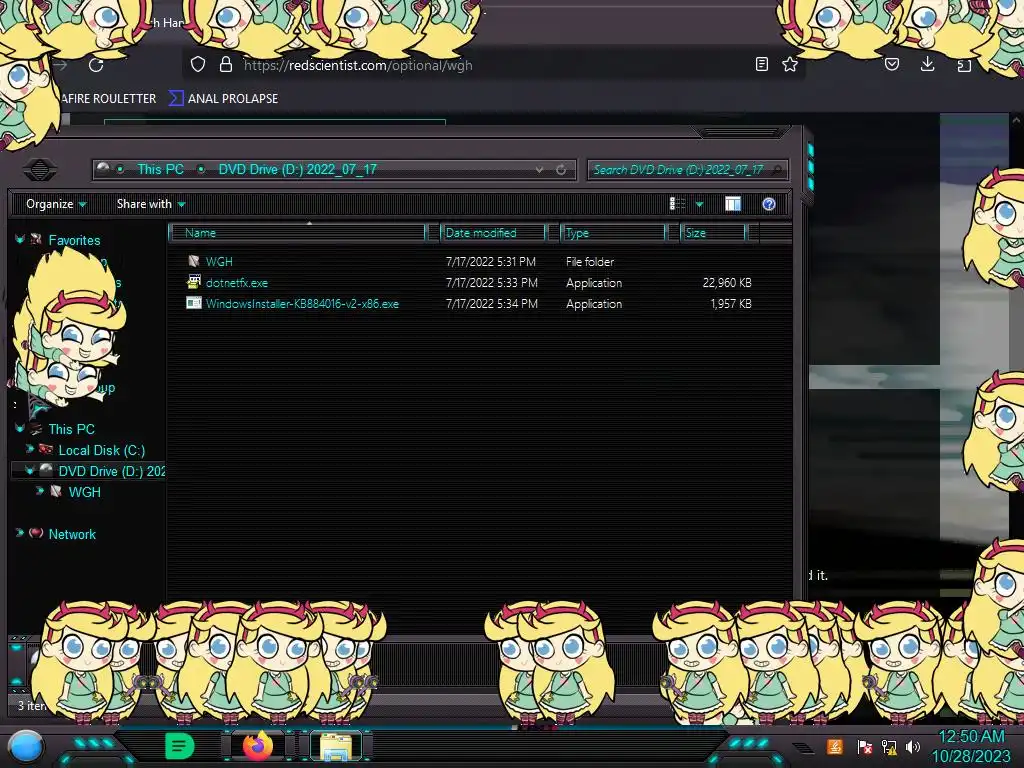Click the 7/17/2022 5:34 PM date cell
Image resolution: width=1024 pixels, height=768 pixels.
tap(492, 304)
